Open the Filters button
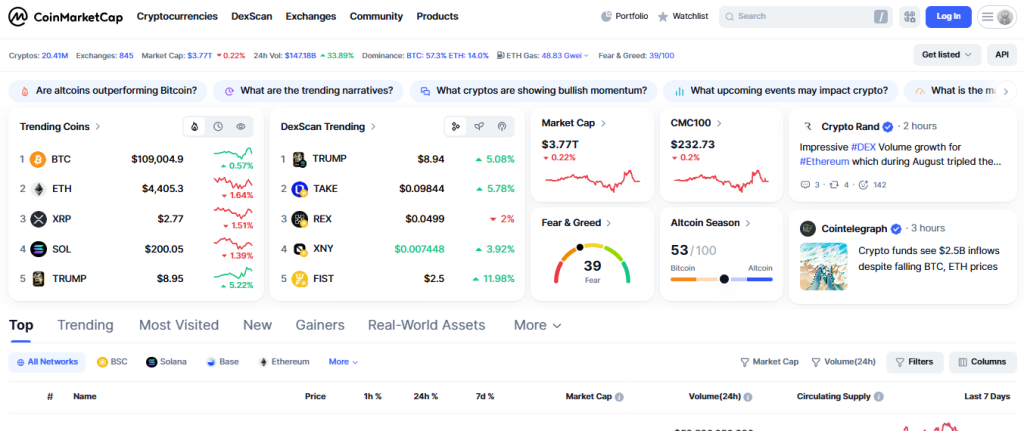 914,362
